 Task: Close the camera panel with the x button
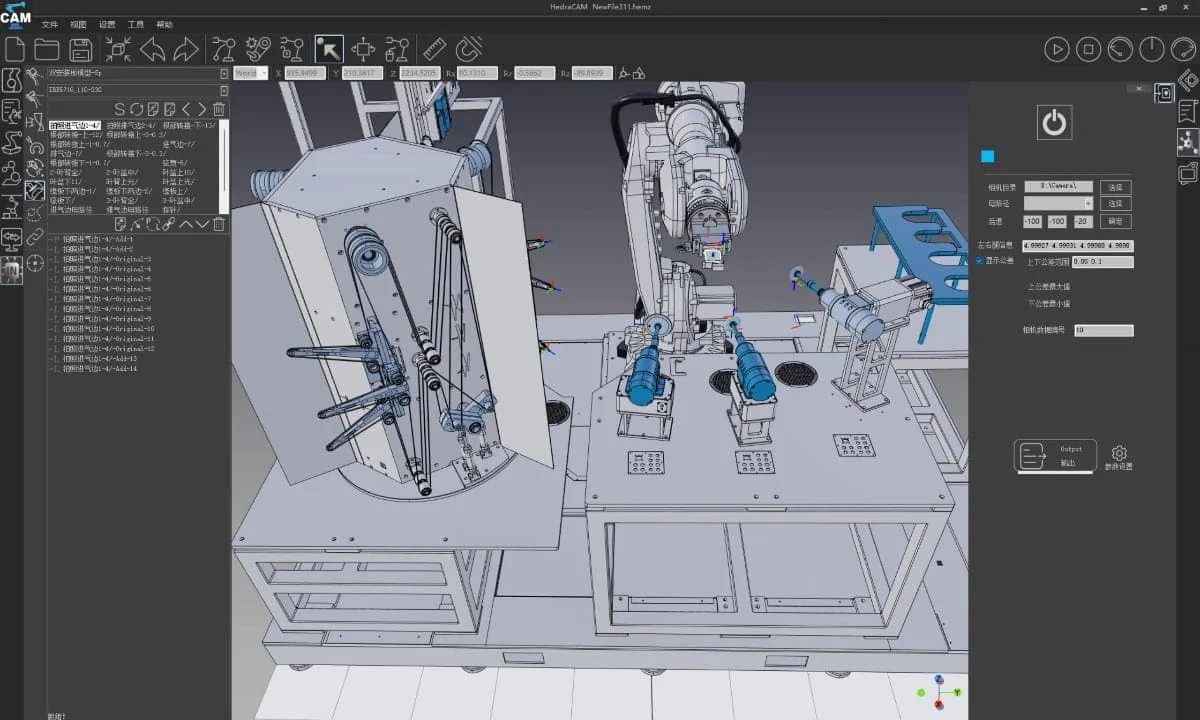point(1141,89)
